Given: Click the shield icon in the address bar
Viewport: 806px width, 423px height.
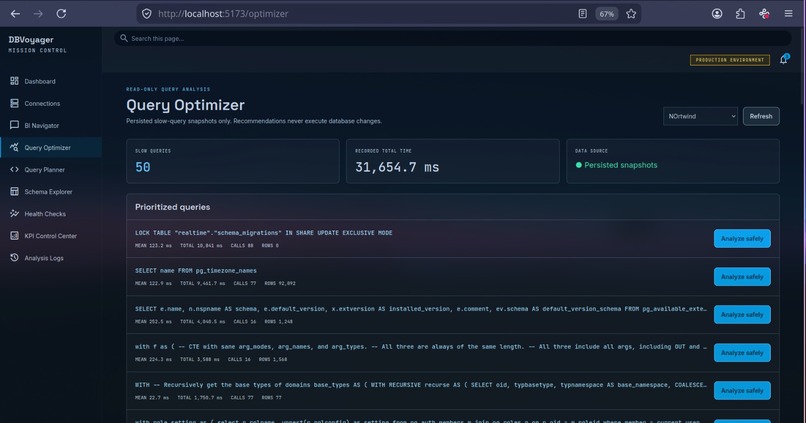Looking at the screenshot, I should 146,14.
